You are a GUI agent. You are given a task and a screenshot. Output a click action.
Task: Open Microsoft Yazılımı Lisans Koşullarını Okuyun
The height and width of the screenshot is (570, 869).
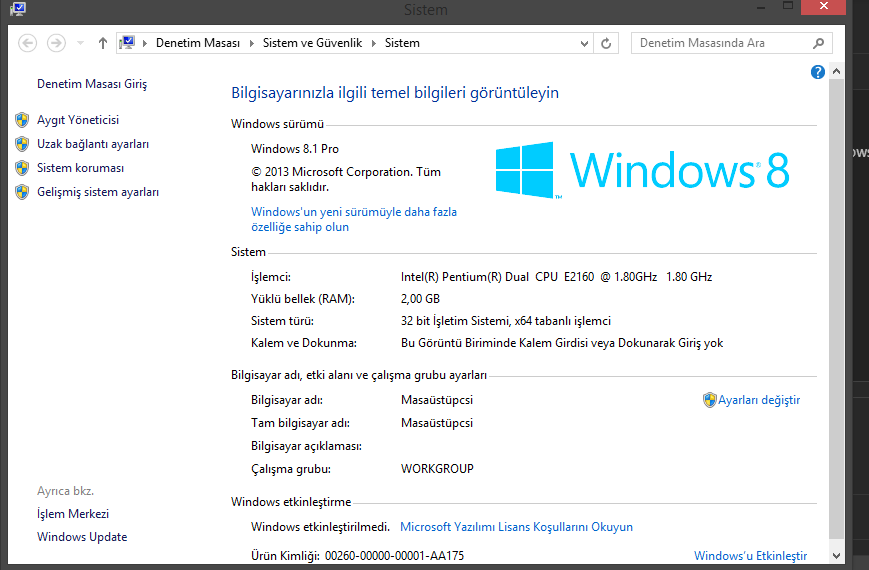tap(517, 527)
